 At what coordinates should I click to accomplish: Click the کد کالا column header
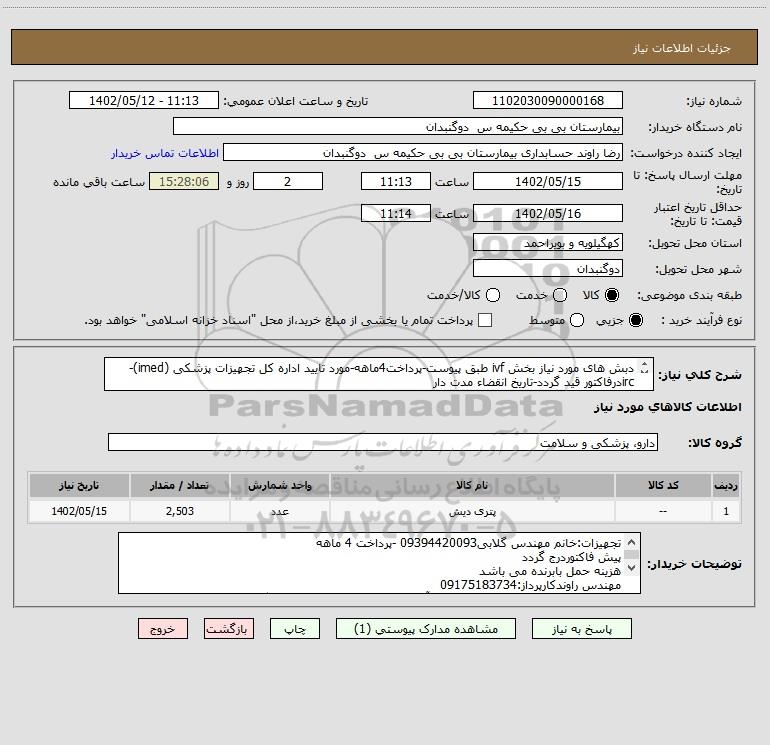point(663,485)
